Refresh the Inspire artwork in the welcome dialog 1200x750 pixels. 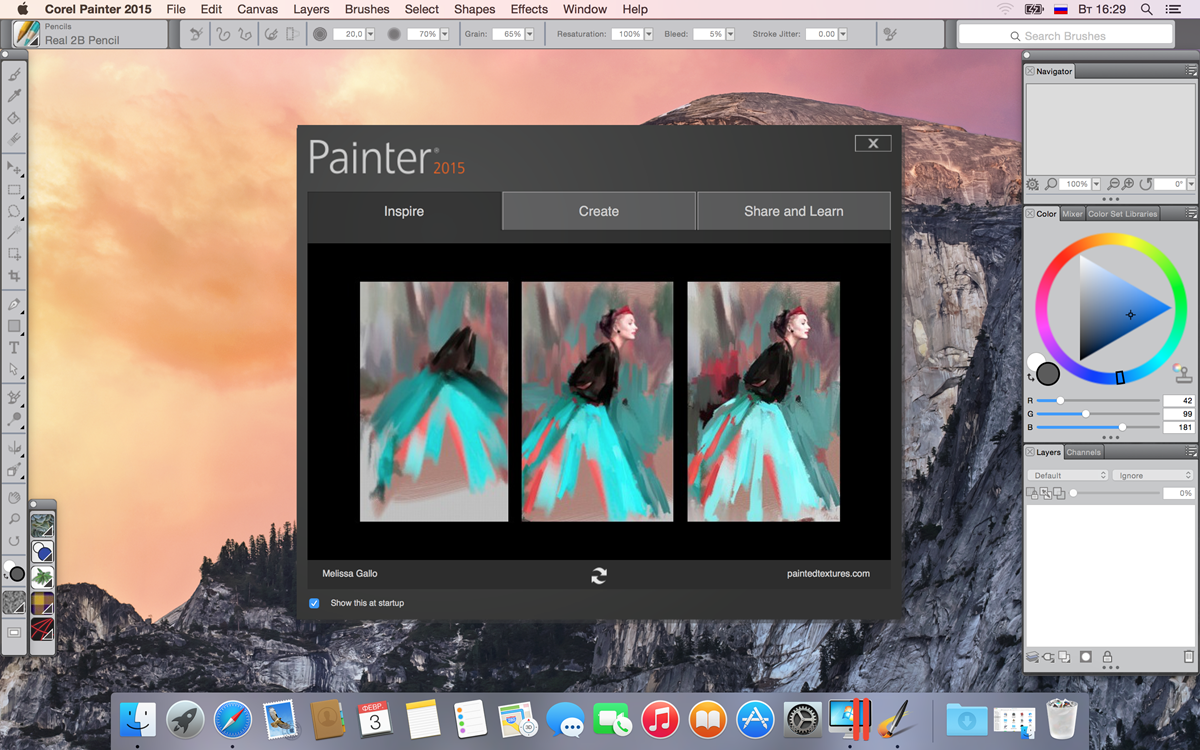(599, 575)
